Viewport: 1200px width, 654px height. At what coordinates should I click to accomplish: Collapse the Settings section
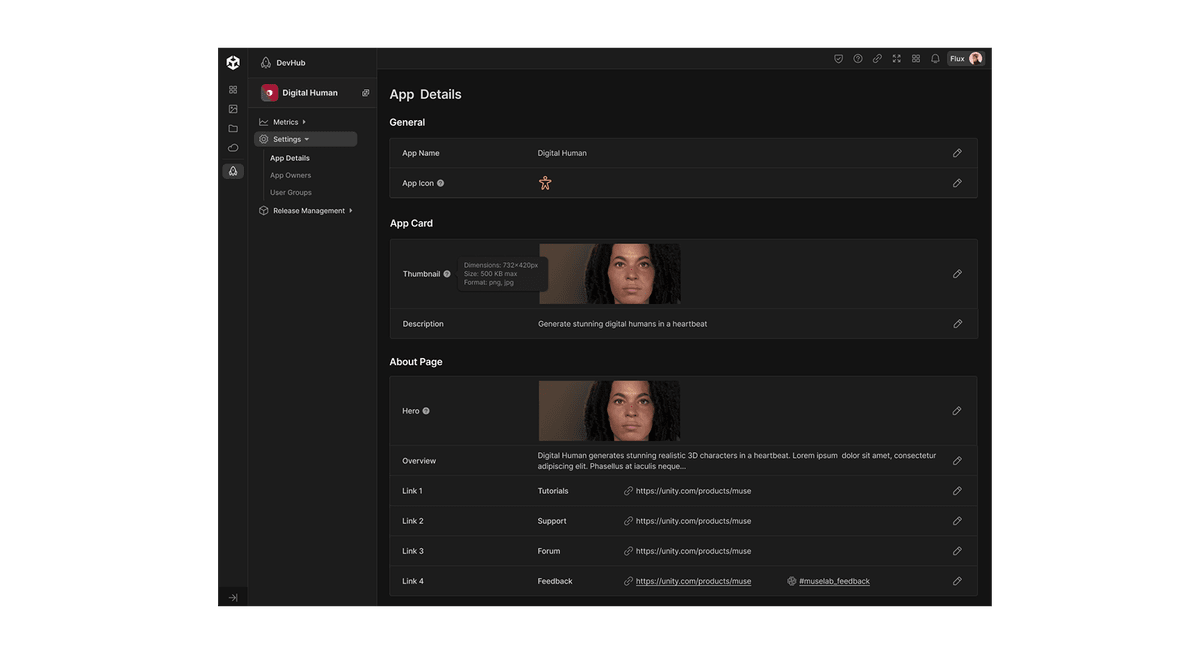(291, 139)
